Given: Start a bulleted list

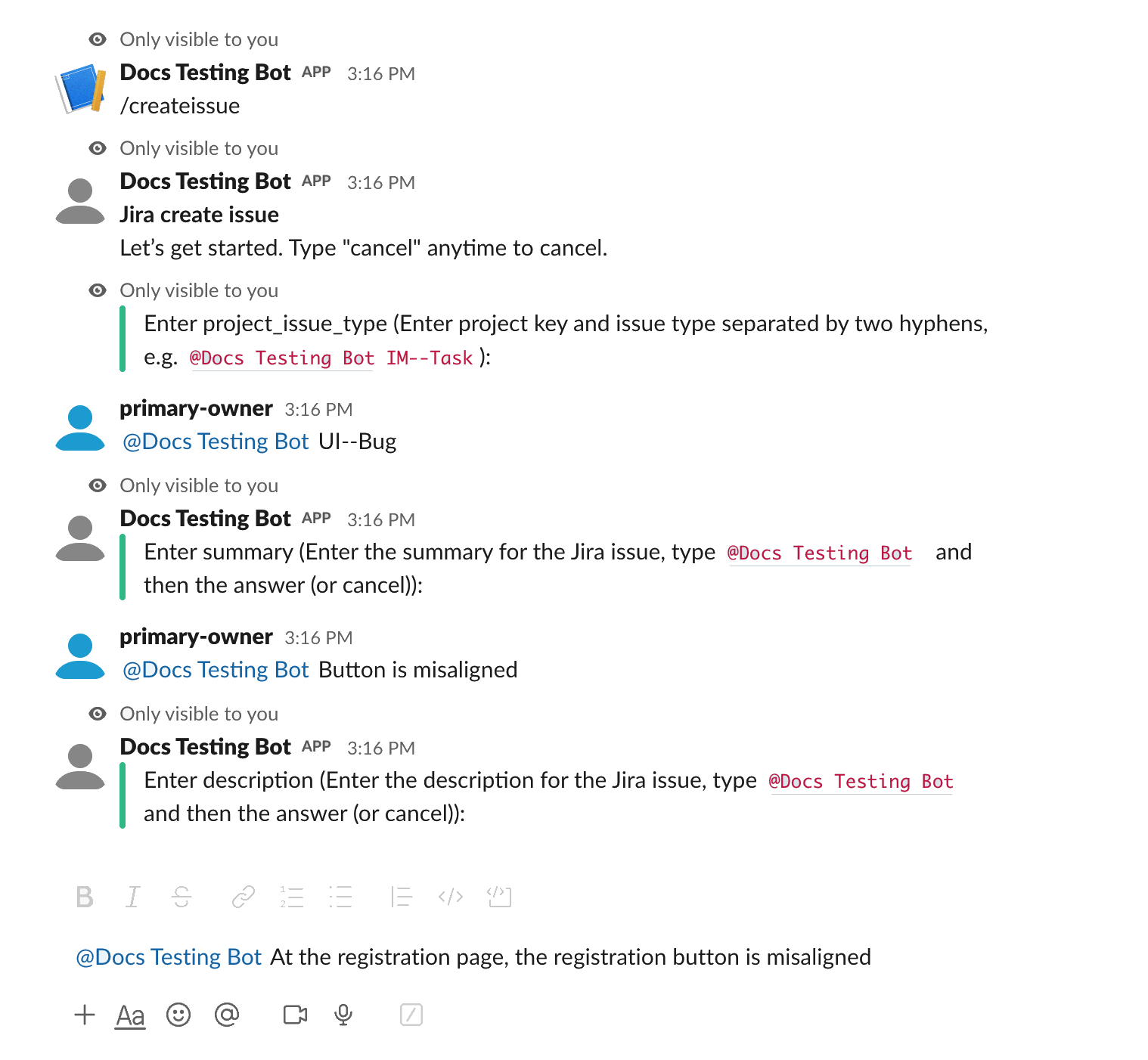Looking at the screenshot, I should point(340,897).
